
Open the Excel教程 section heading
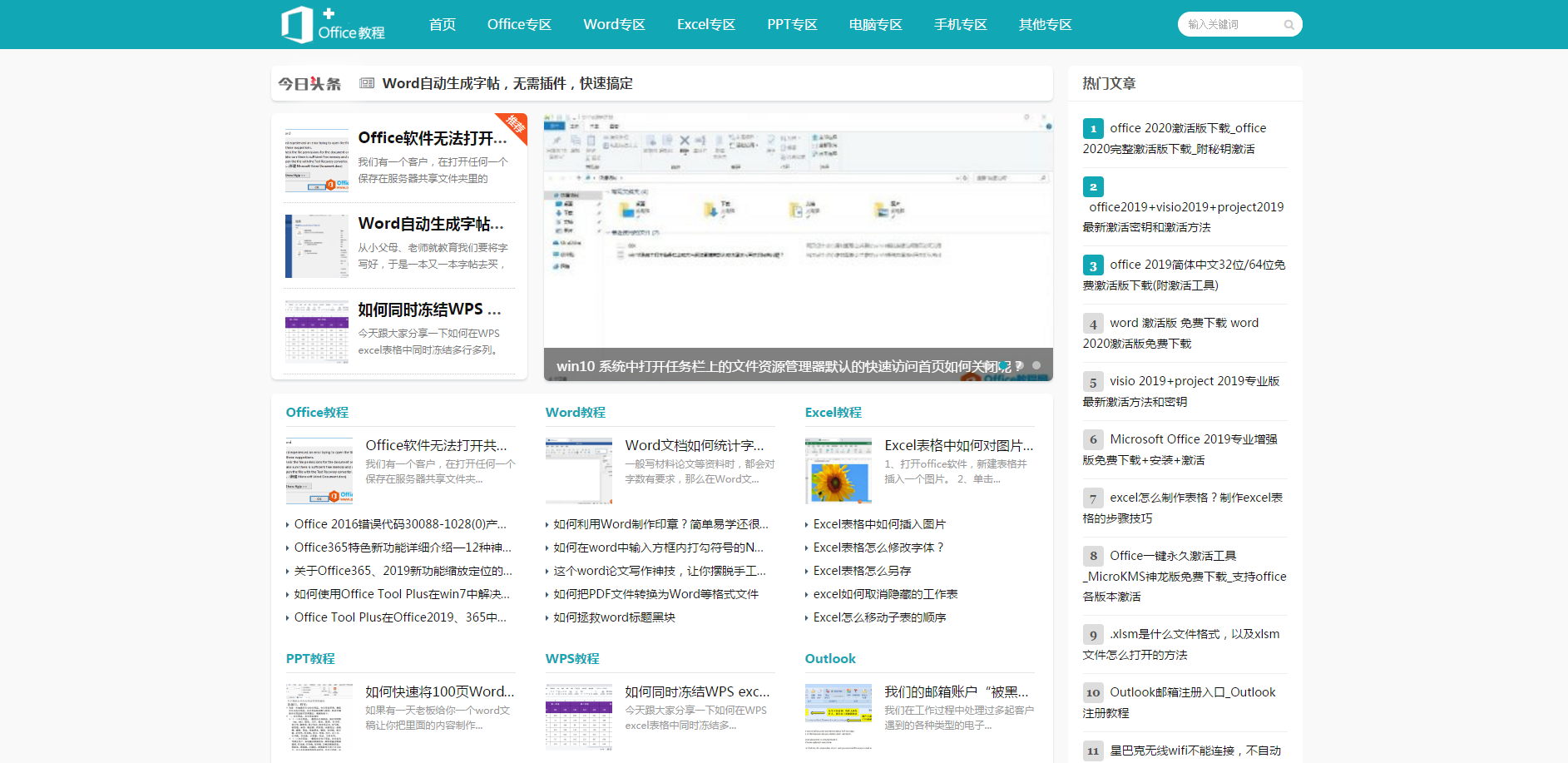833,413
